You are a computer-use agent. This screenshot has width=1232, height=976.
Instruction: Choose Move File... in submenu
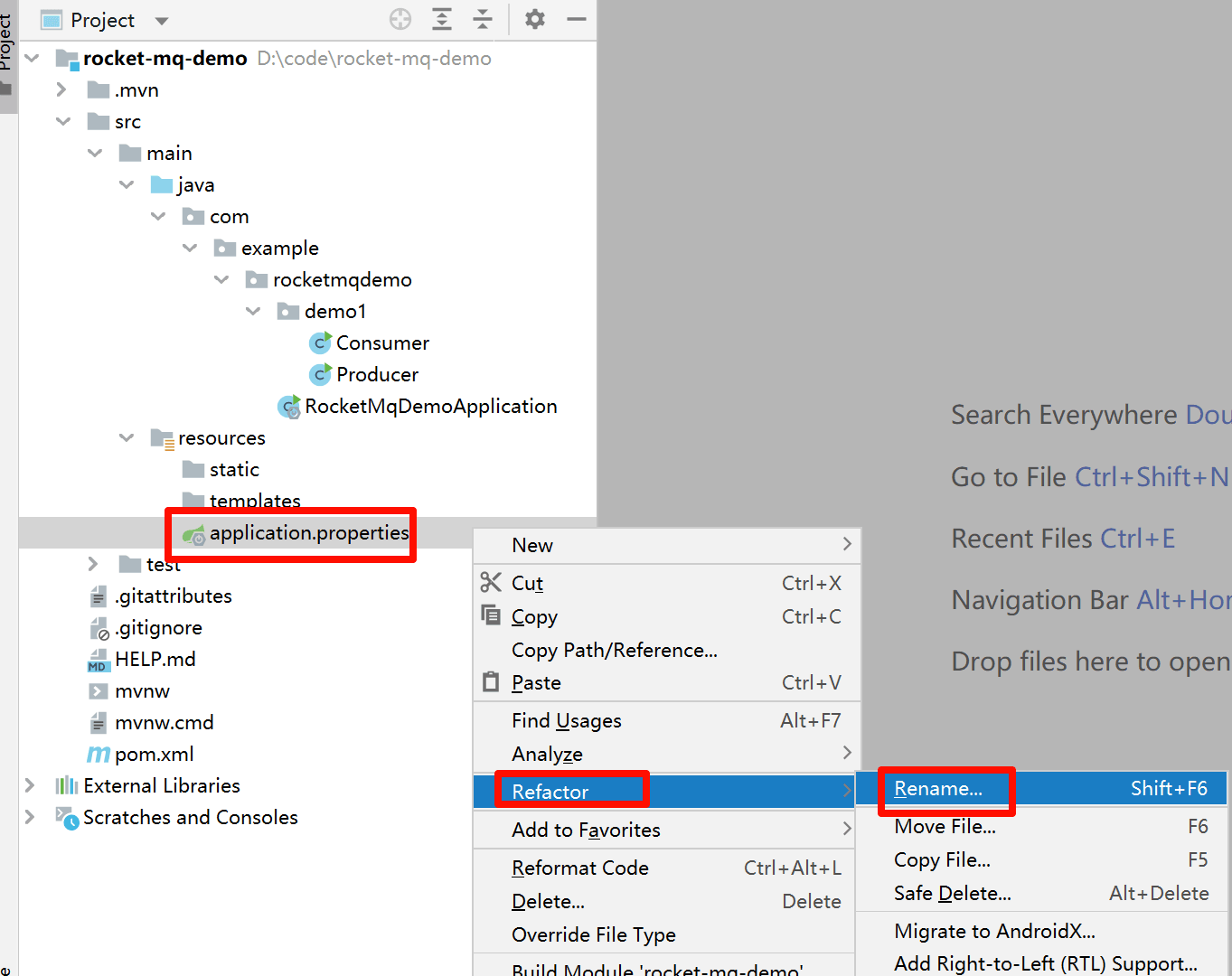point(1041,826)
